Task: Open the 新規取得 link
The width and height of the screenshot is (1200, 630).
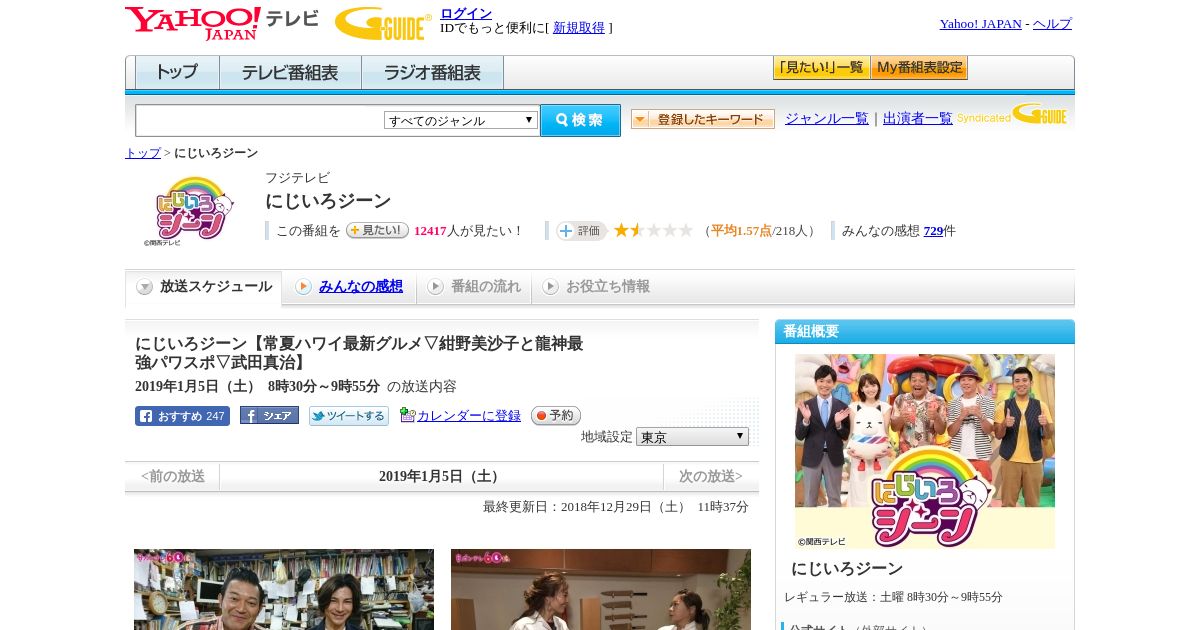Action: coord(579,28)
